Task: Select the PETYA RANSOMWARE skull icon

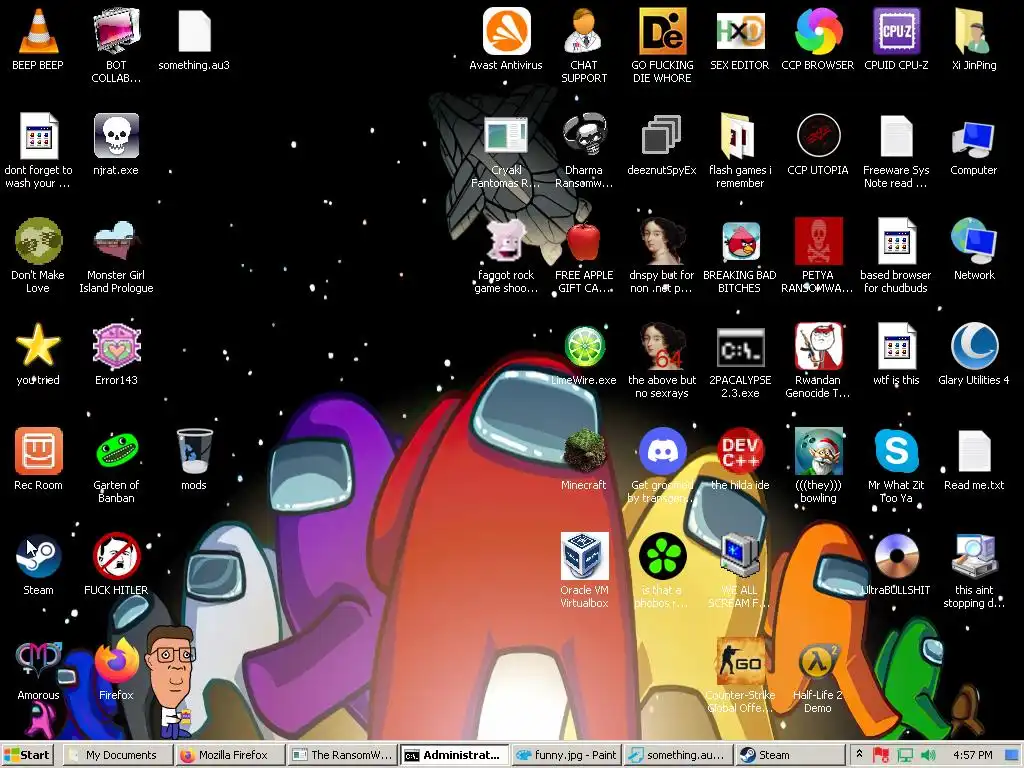Action: (x=818, y=241)
